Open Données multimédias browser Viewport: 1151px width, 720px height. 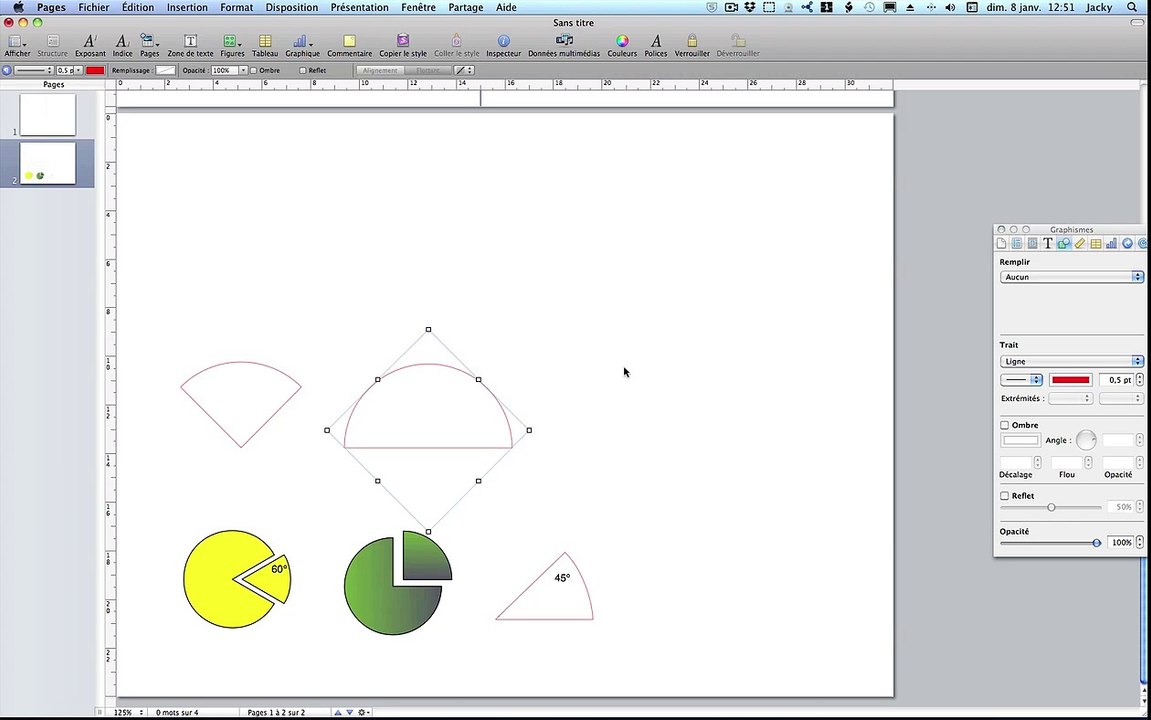point(564,45)
